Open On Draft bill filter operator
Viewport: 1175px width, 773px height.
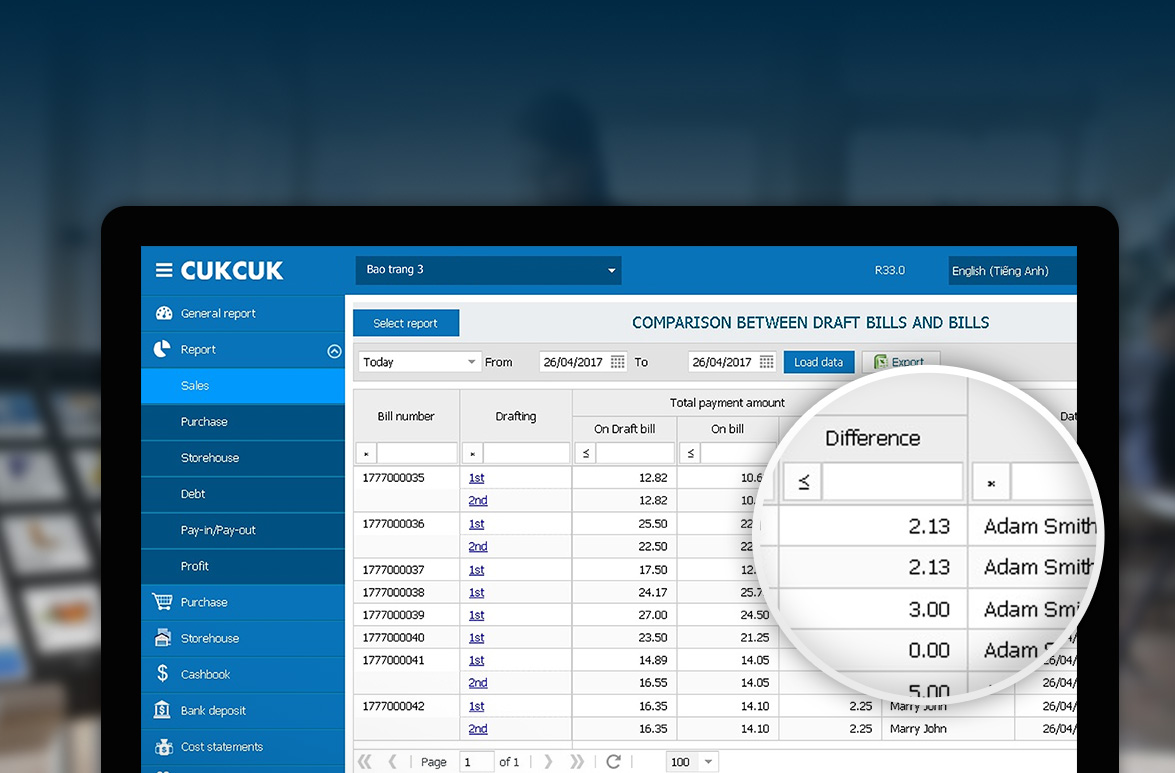click(585, 453)
